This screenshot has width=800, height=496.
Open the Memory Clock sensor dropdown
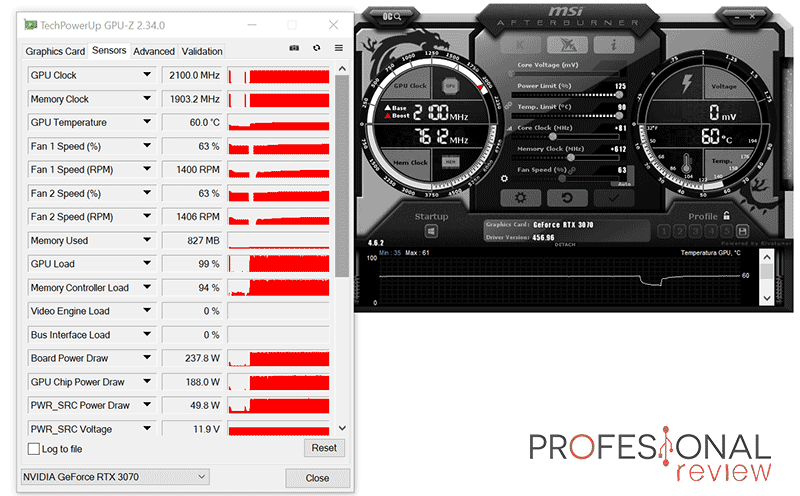pyautogui.click(x=147, y=98)
